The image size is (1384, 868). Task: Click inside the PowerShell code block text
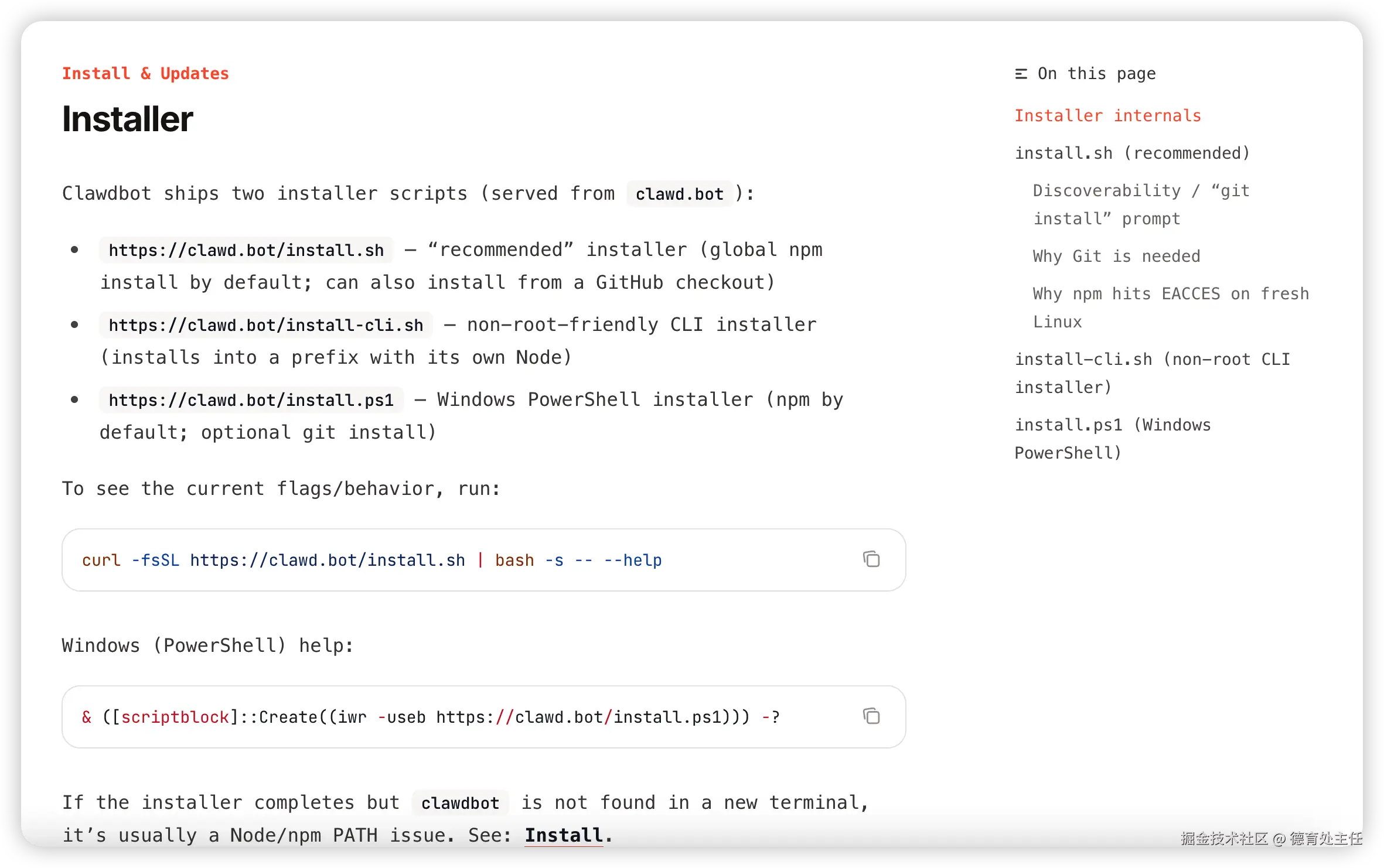tap(430, 717)
